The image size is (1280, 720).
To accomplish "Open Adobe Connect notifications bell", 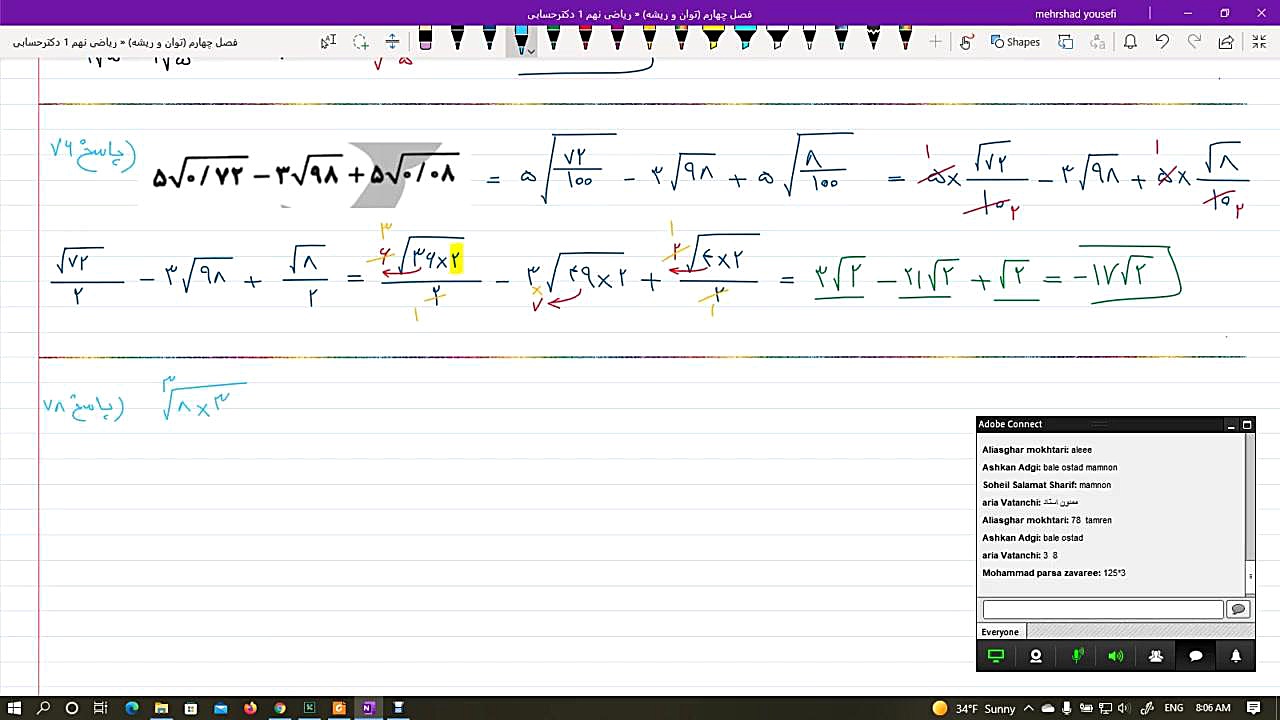I will click(1236, 656).
